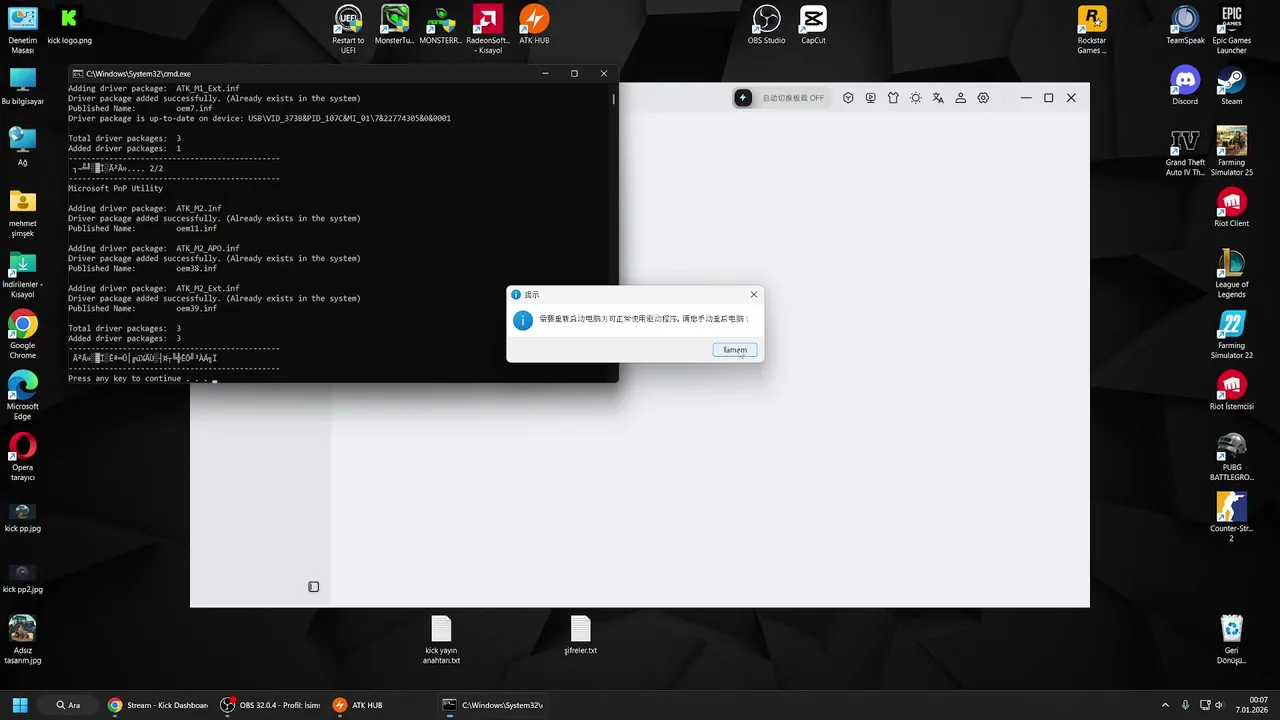Select Riot İstemcisi desktop icon

point(1232,391)
